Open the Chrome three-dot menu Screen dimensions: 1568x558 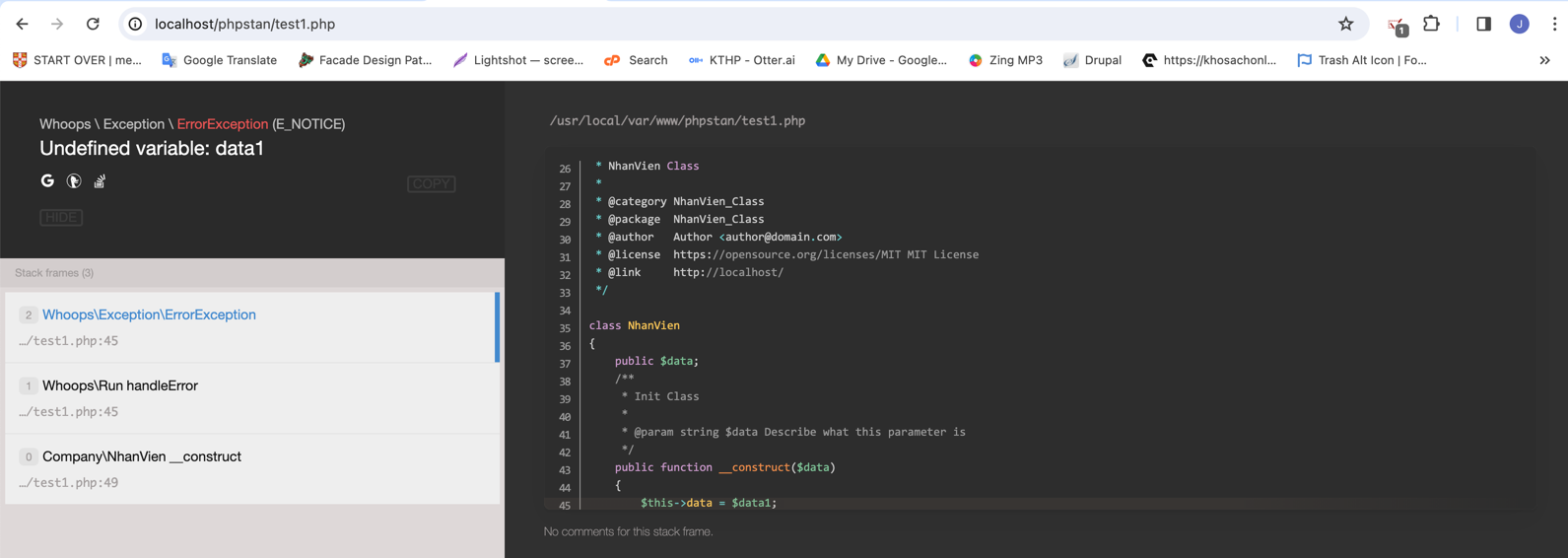[x=1554, y=24]
